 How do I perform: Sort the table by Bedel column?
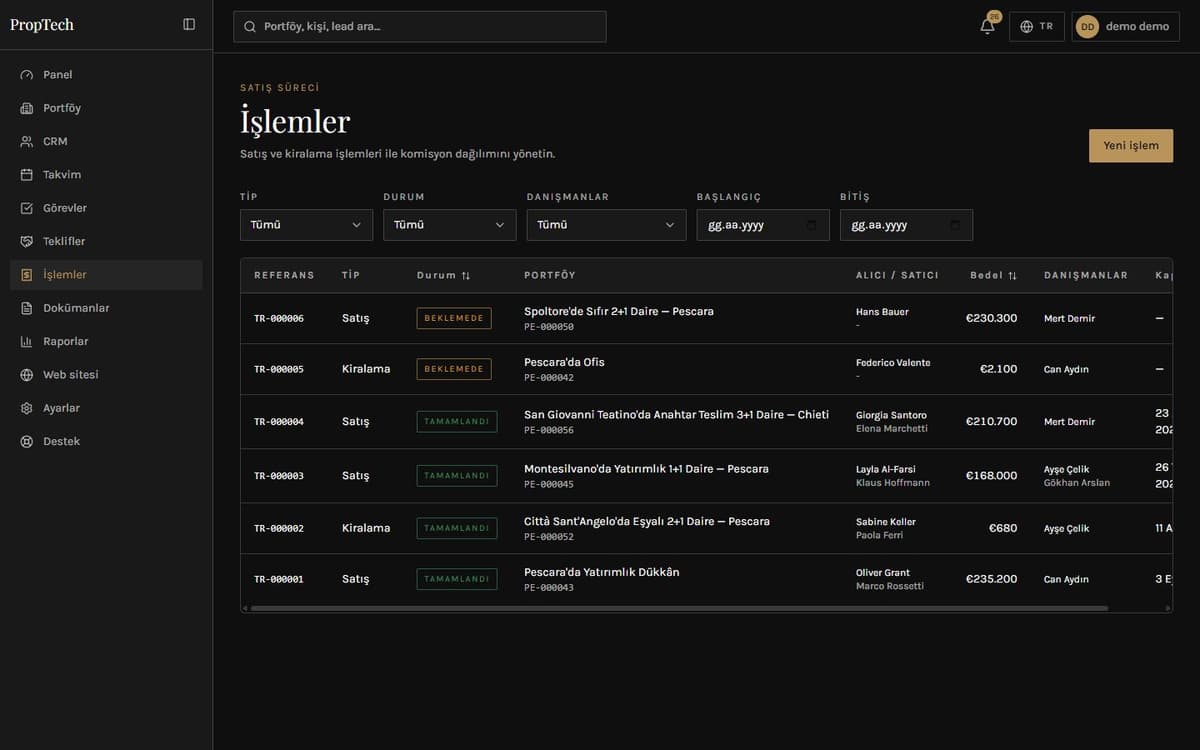pos(993,275)
